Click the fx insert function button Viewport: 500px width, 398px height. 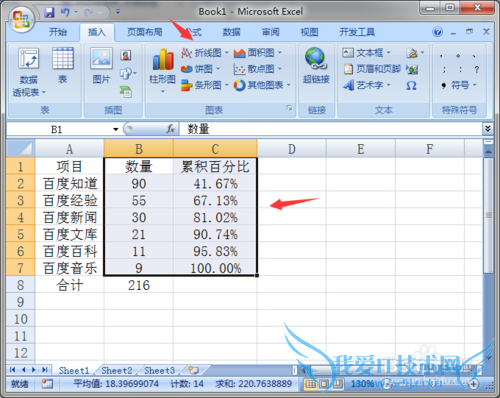[171, 129]
